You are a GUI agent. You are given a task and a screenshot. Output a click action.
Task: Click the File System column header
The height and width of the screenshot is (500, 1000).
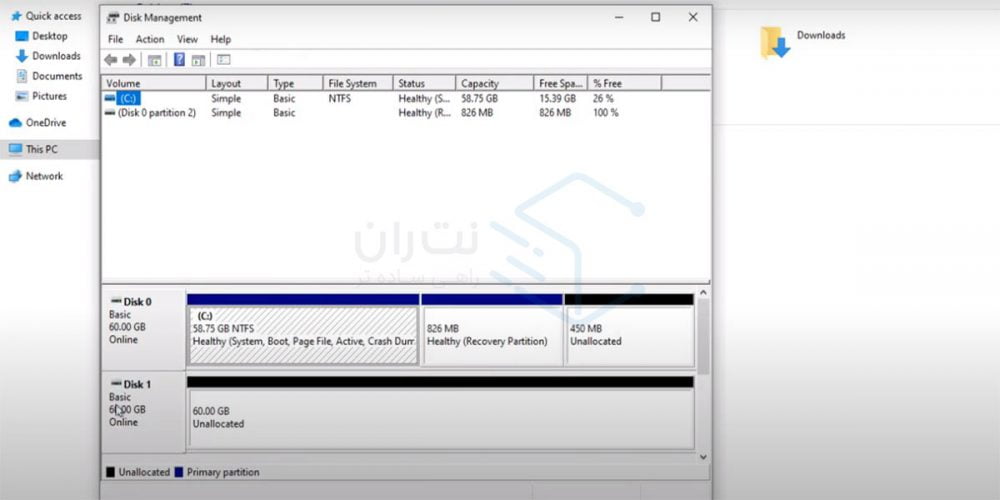352,84
